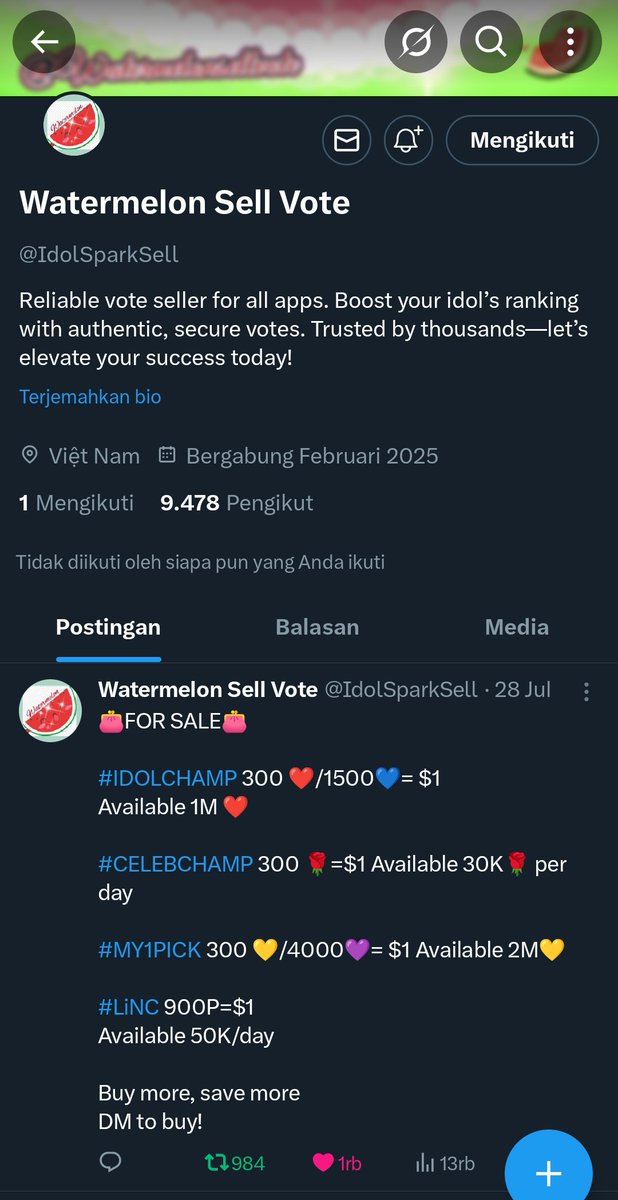Reply using the comment bubble icon

tap(110, 1162)
